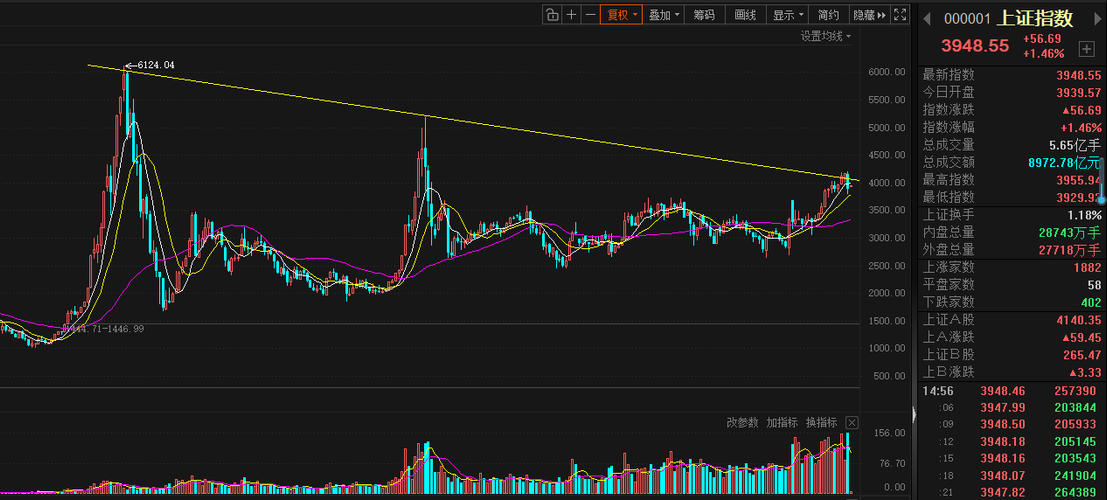Go to previous stock arrow
The height and width of the screenshot is (500, 1107).
(928, 18)
